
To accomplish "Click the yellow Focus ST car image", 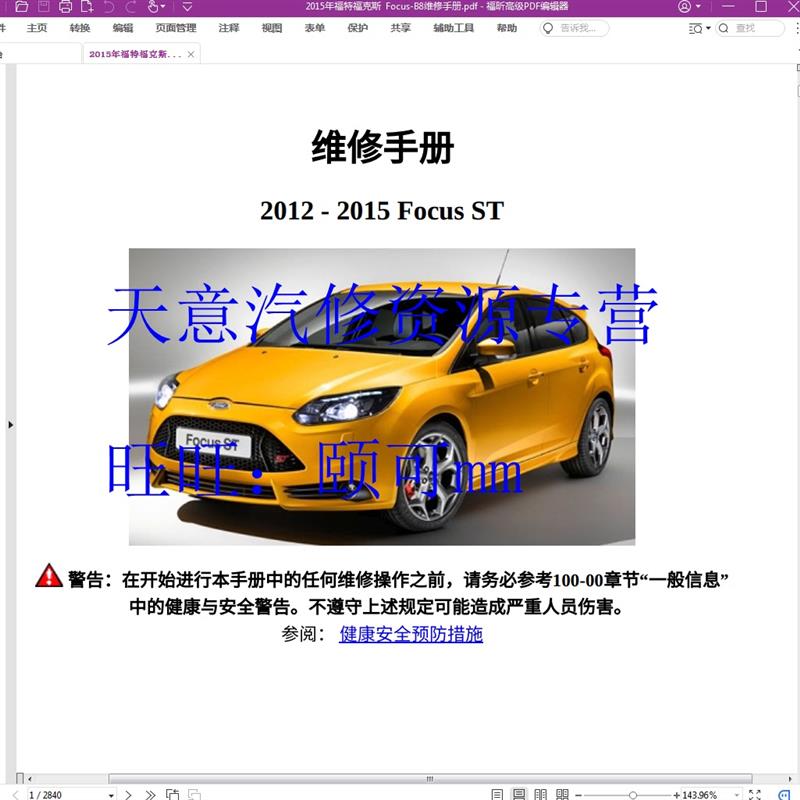I will click(382, 396).
